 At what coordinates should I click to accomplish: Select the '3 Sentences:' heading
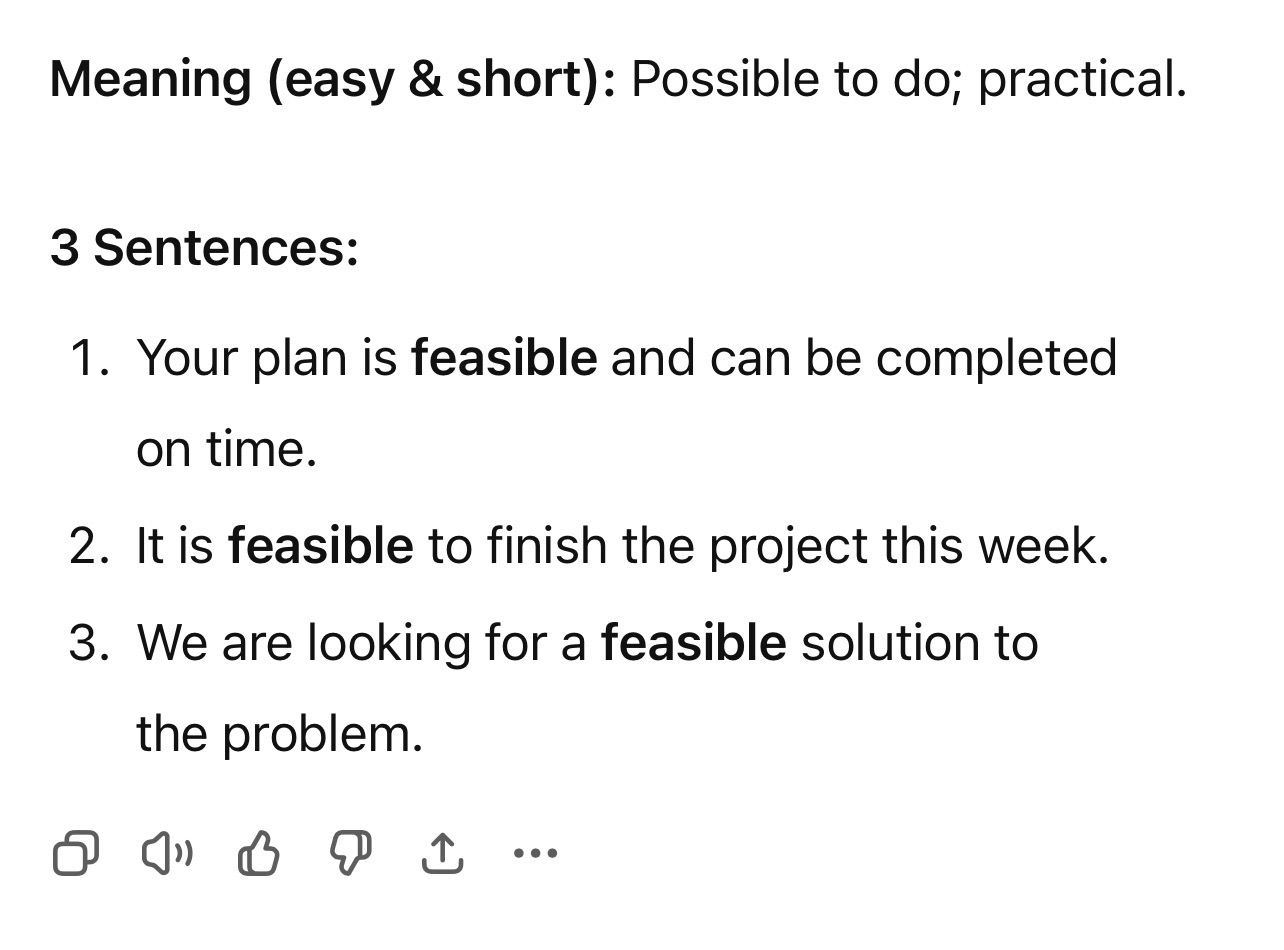[x=204, y=247]
